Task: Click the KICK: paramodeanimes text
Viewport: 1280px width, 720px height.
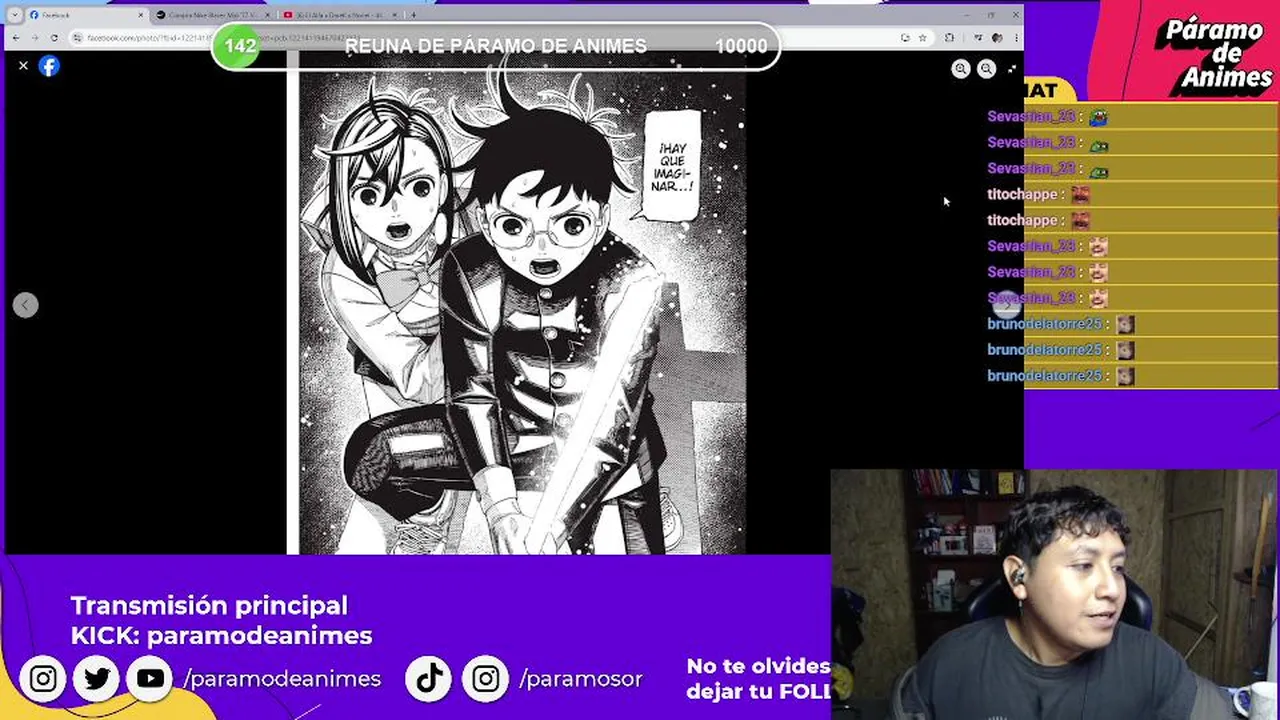Action: pyautogui.click(x=221, y=635)
